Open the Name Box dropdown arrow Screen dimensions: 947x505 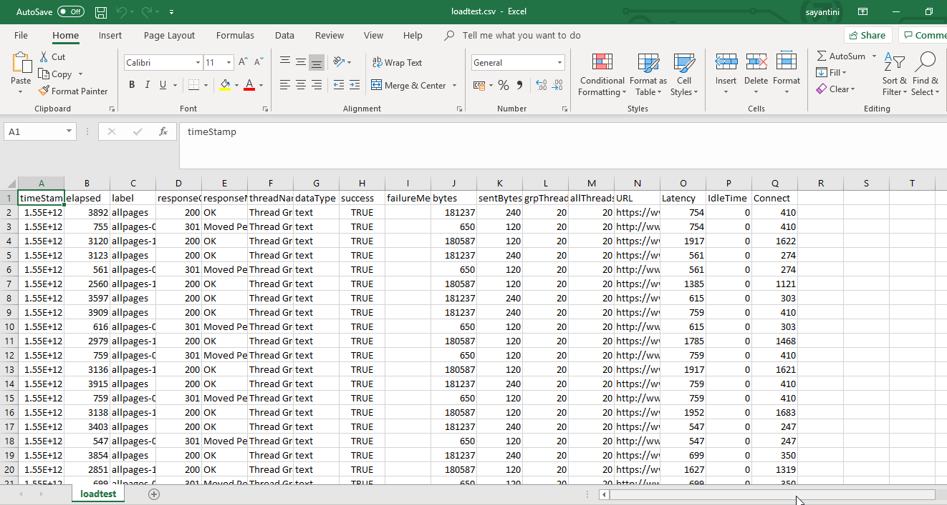(x=69, y=132)
